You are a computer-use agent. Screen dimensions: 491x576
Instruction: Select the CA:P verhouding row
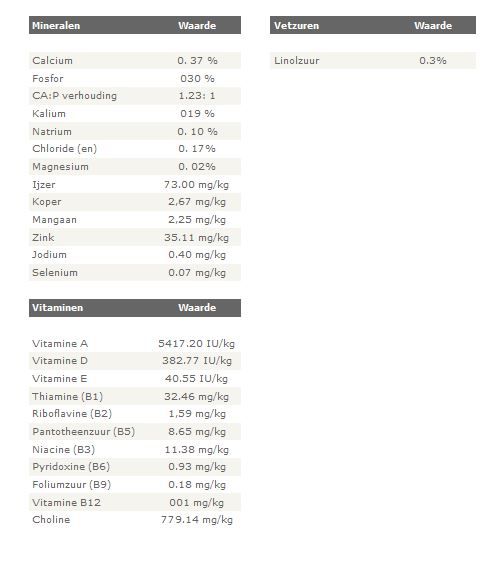(135, 96)
